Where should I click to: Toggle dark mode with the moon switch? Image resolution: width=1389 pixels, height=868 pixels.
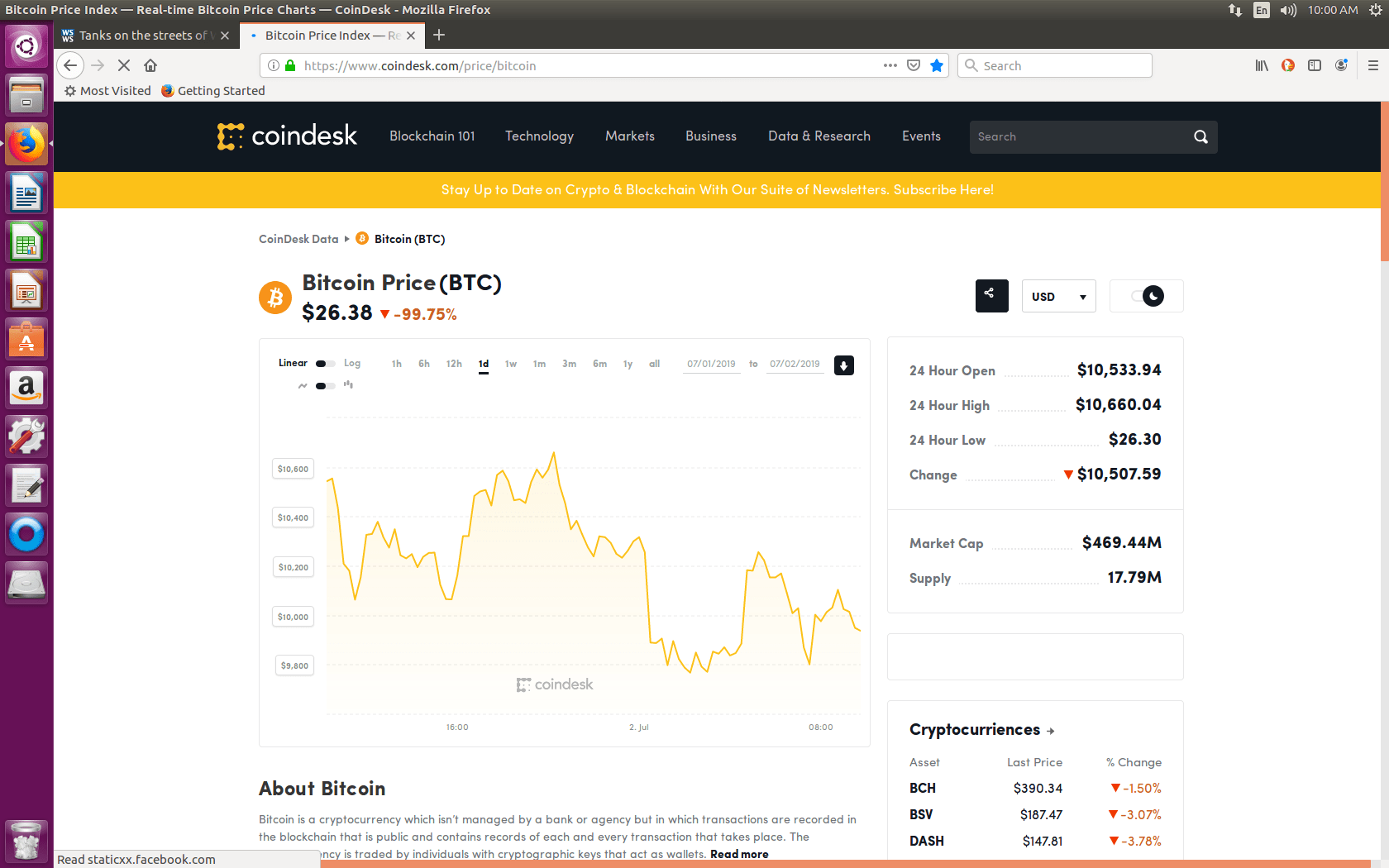(x=1147, y=296)
